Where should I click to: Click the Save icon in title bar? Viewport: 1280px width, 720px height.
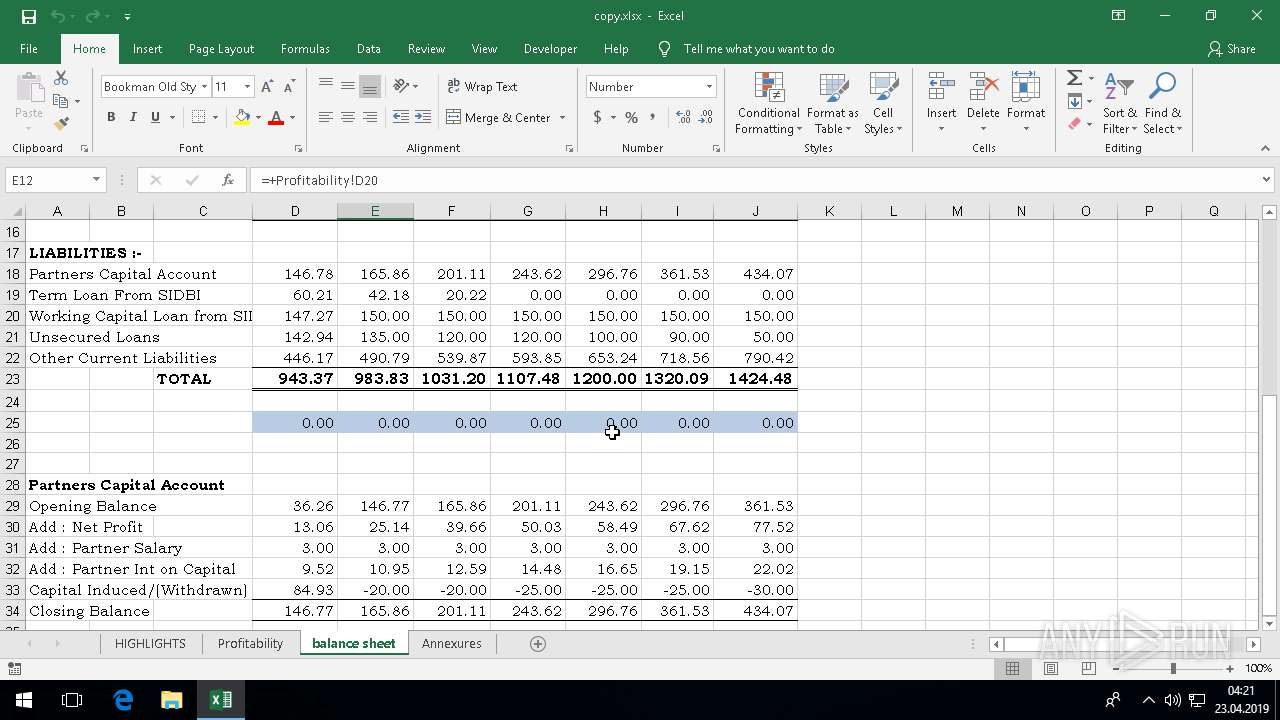(x=29, y=16)
